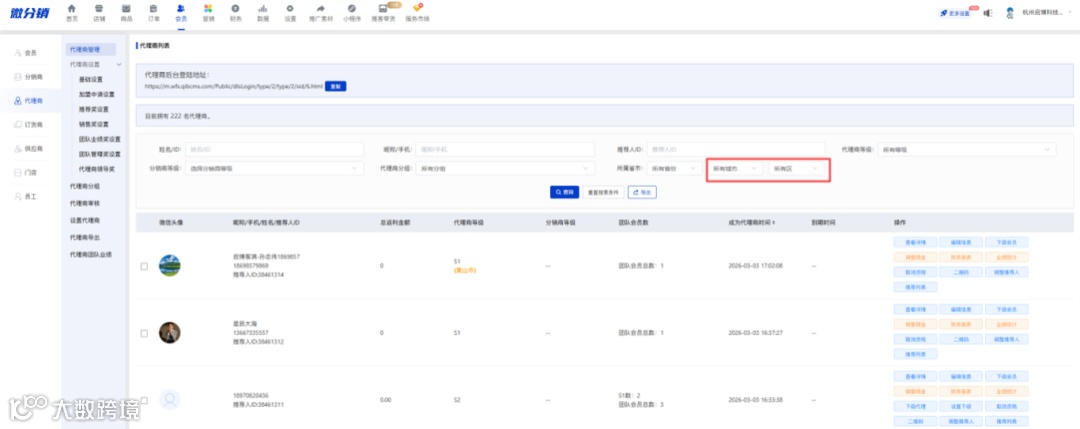Open the 代理商分组 filter dropdown

(505, 168)
